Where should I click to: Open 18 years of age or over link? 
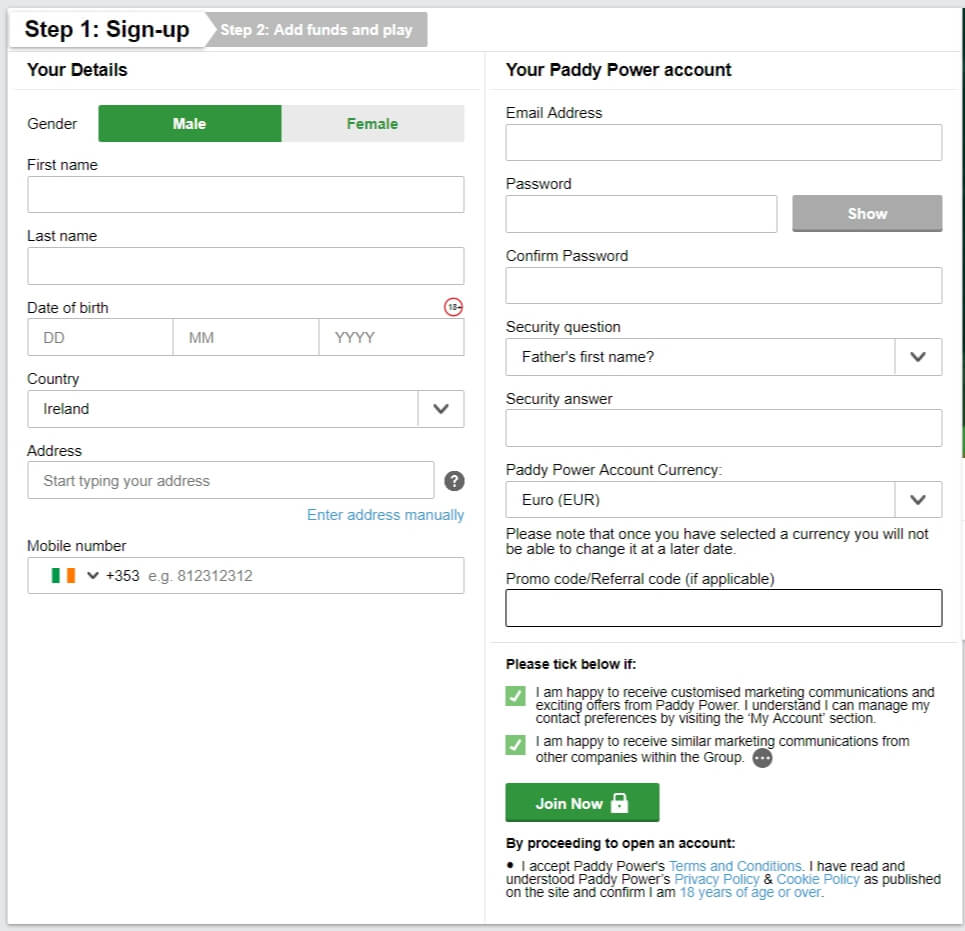coord(750,892)
